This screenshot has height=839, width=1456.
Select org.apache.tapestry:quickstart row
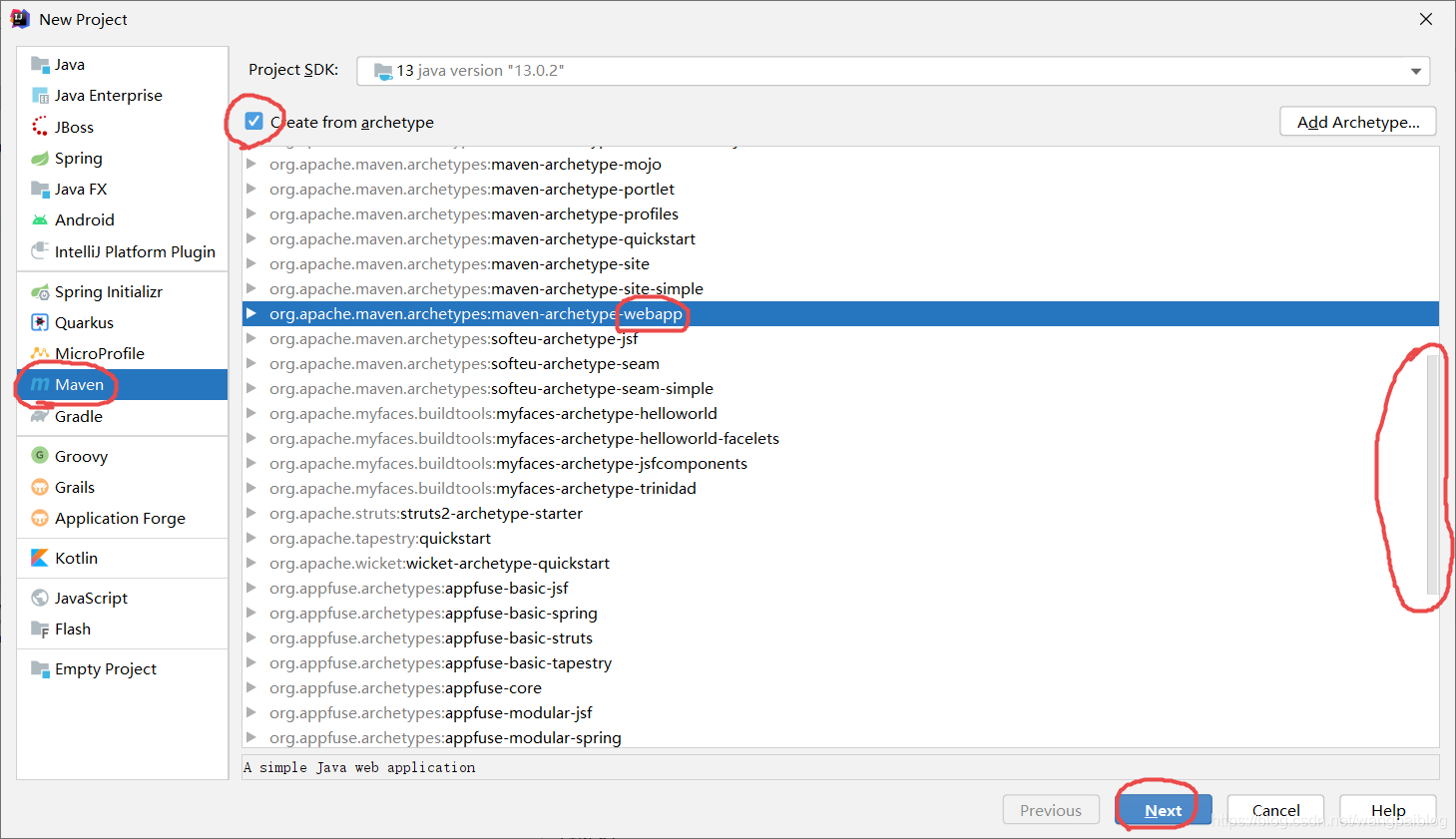[840, 538]
